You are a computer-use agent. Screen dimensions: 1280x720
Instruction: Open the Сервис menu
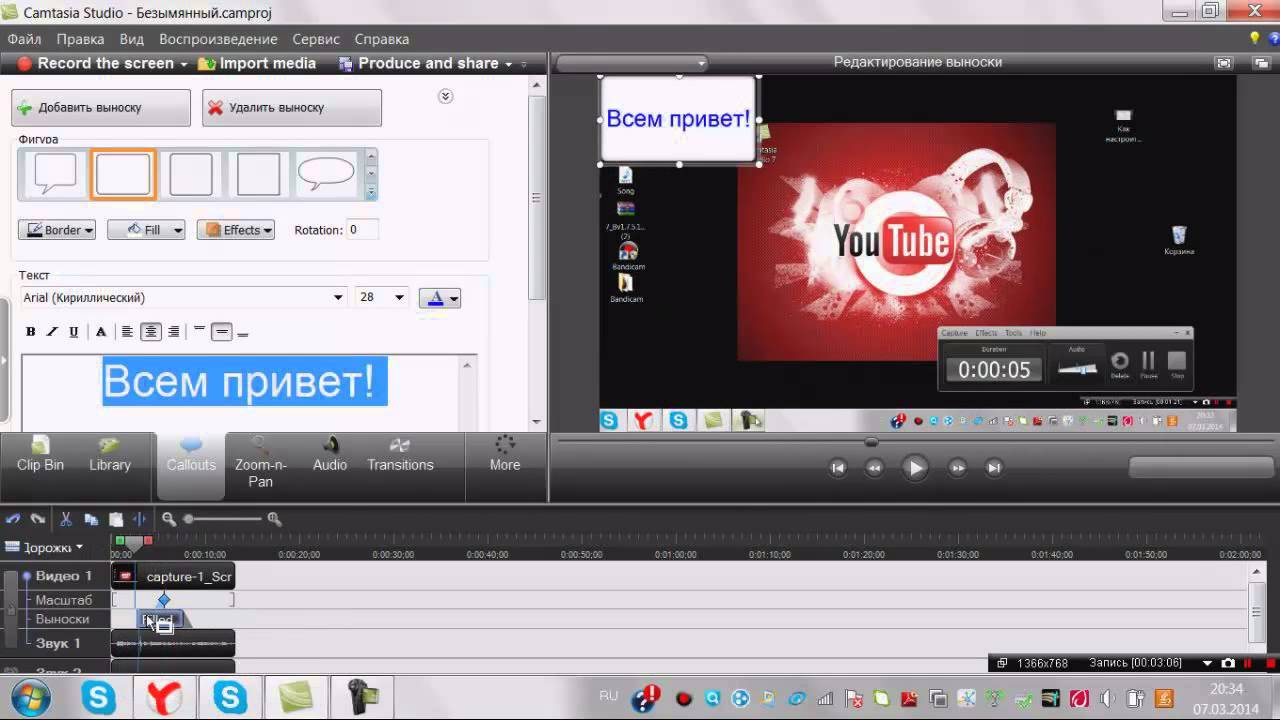pyautogui.click(x=316, y=39)
